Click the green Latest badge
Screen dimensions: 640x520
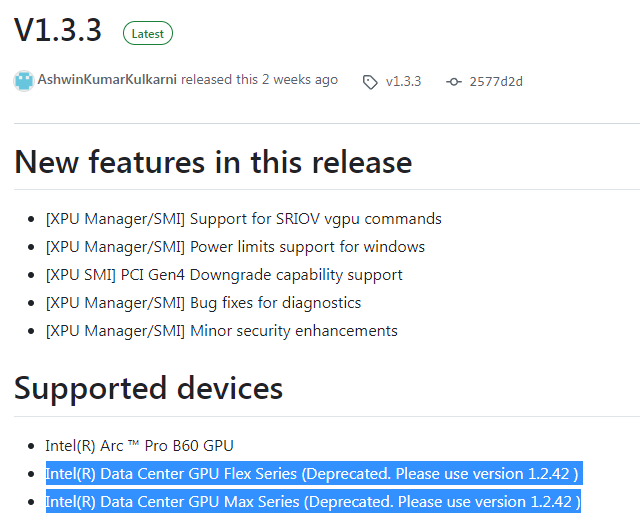[x=147, y=33]
